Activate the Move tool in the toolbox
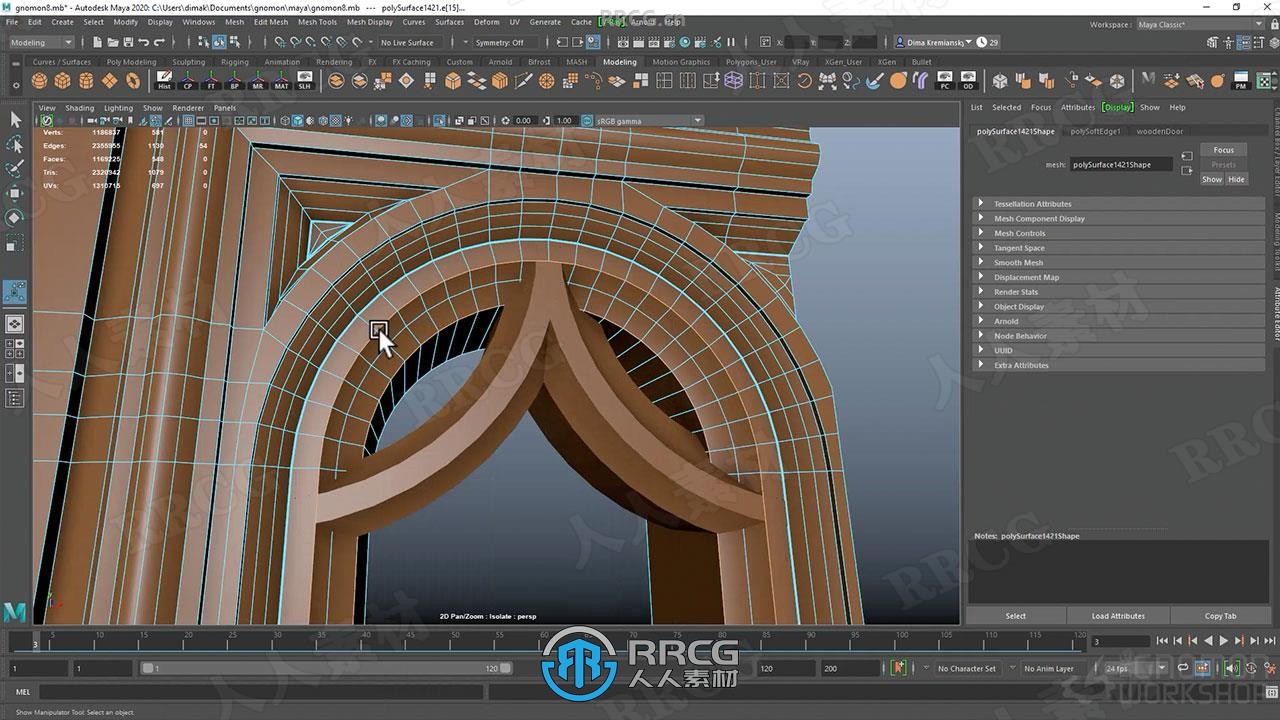This screenshot has height=720, width=1280. click(x=15, y=193)
